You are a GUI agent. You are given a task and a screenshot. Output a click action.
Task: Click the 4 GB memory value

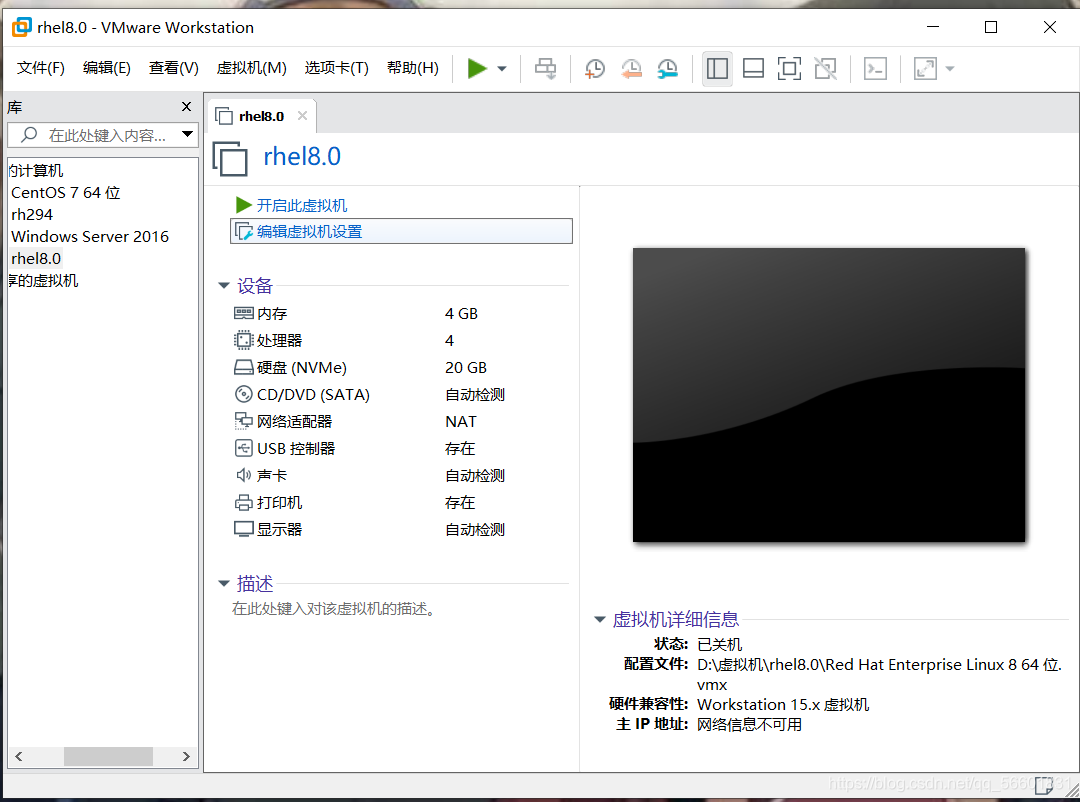point(461,313)
